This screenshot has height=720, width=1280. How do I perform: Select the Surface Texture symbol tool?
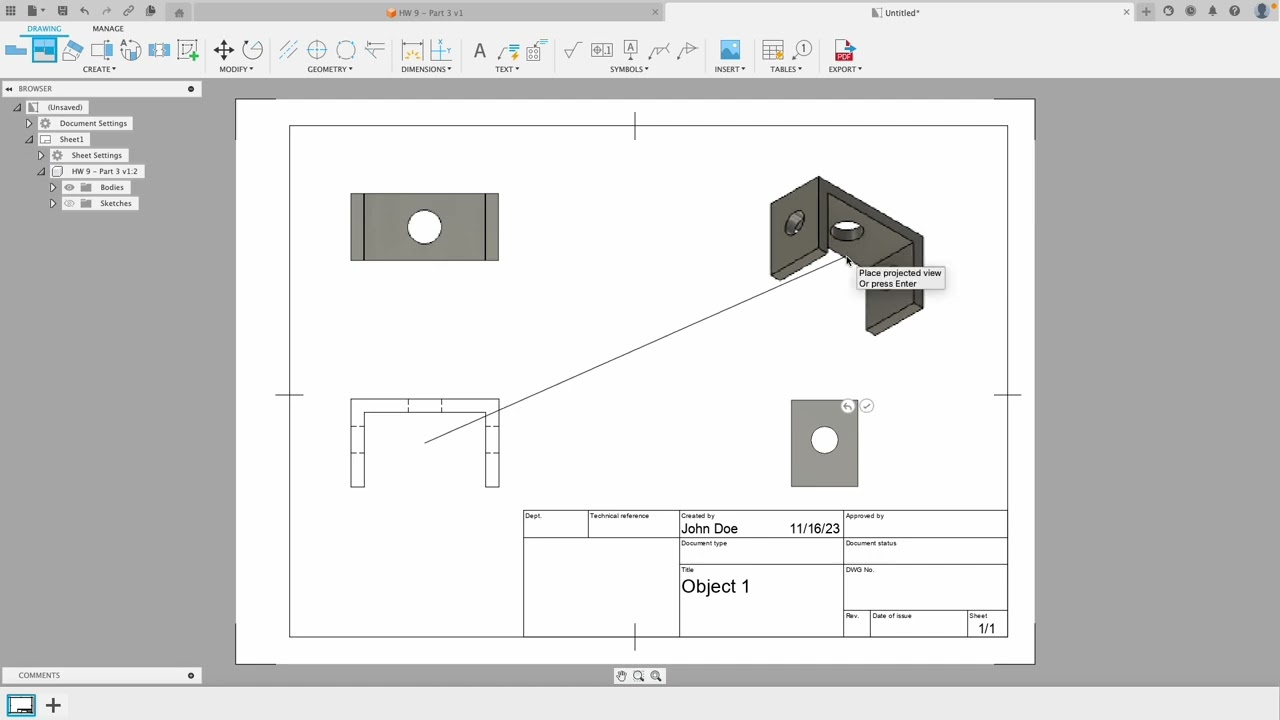572,50
